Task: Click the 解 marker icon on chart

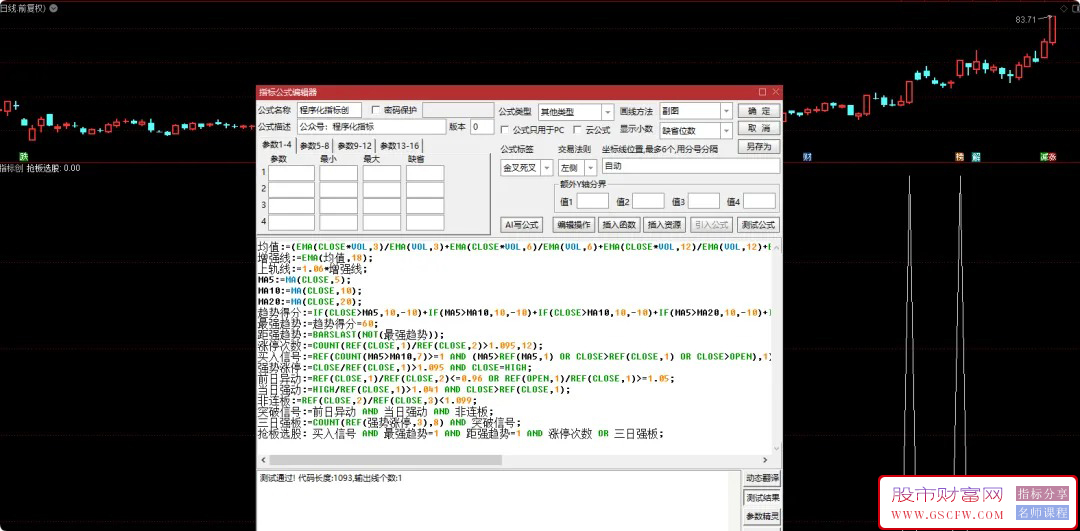Action: tap(975, 157)
